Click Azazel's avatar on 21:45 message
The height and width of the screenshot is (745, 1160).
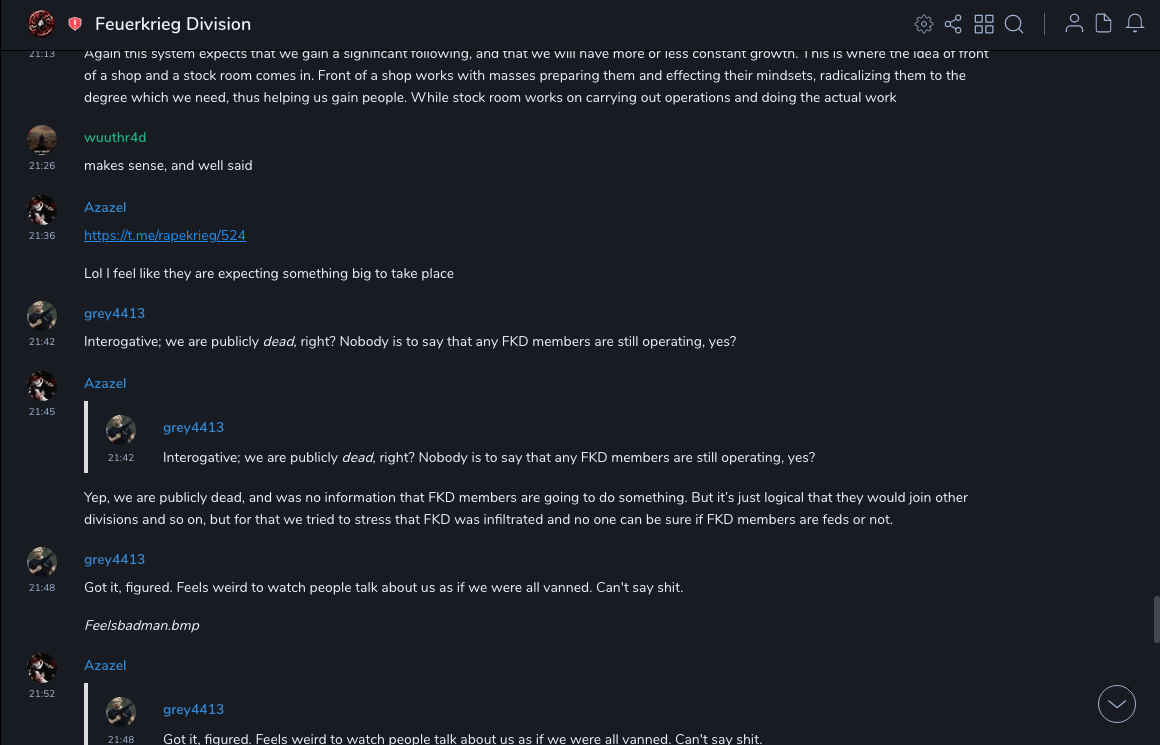tap(42, 386)
